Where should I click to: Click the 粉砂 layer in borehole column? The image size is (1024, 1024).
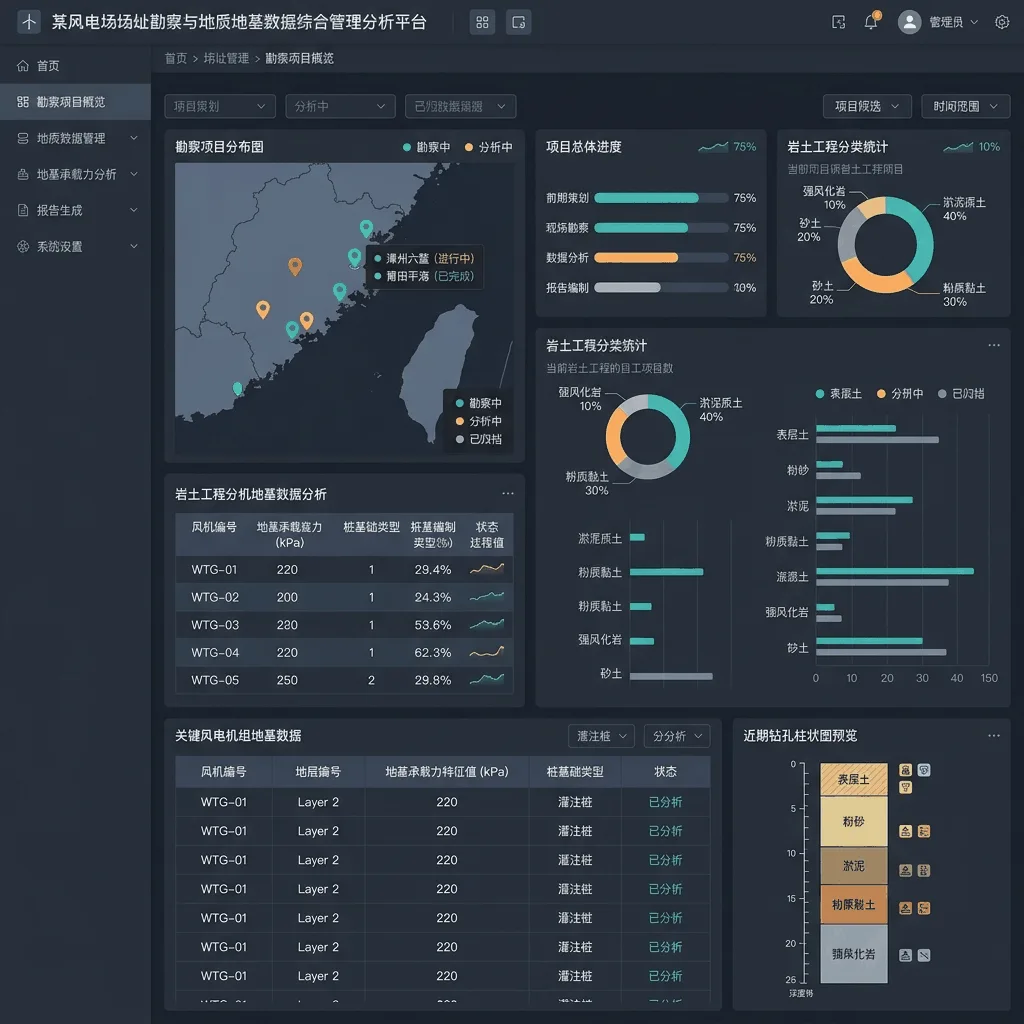854,821
